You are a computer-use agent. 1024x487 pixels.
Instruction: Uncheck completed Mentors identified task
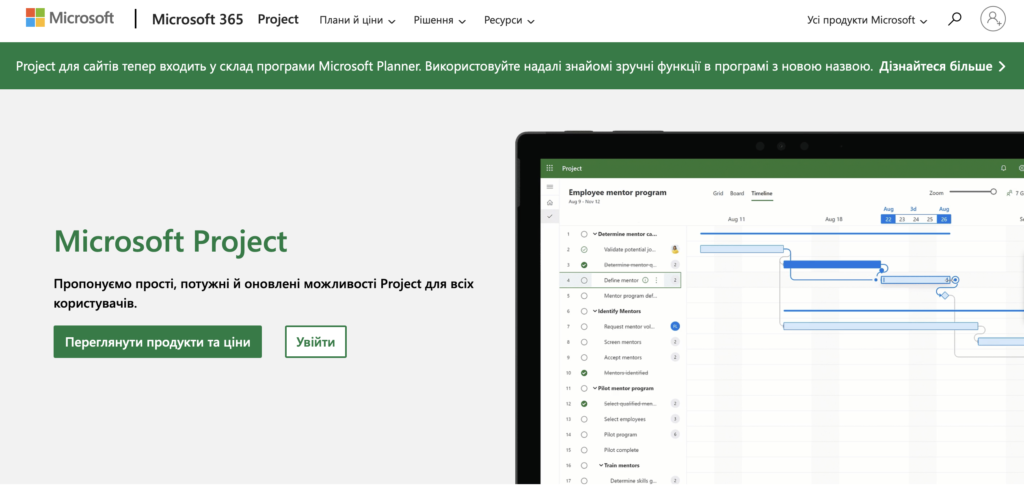pyautogui.click(x=584, y=373)
